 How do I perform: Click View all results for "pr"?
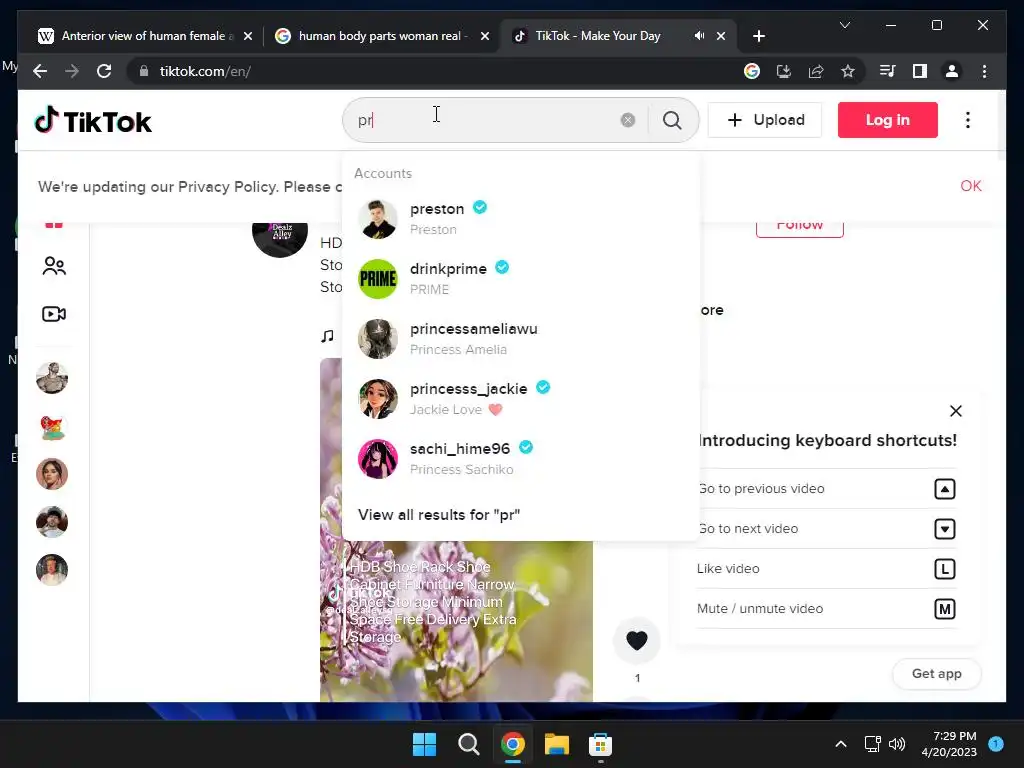(x=439, y=515)
